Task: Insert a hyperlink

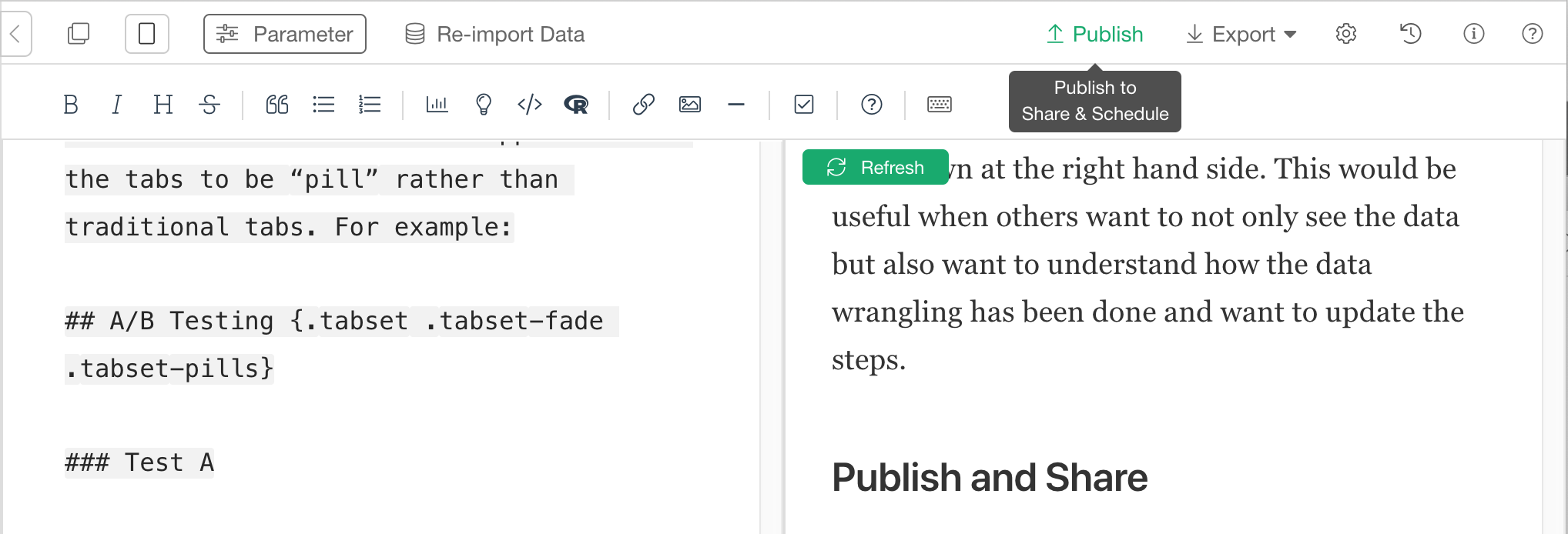Action: point(644,105)
